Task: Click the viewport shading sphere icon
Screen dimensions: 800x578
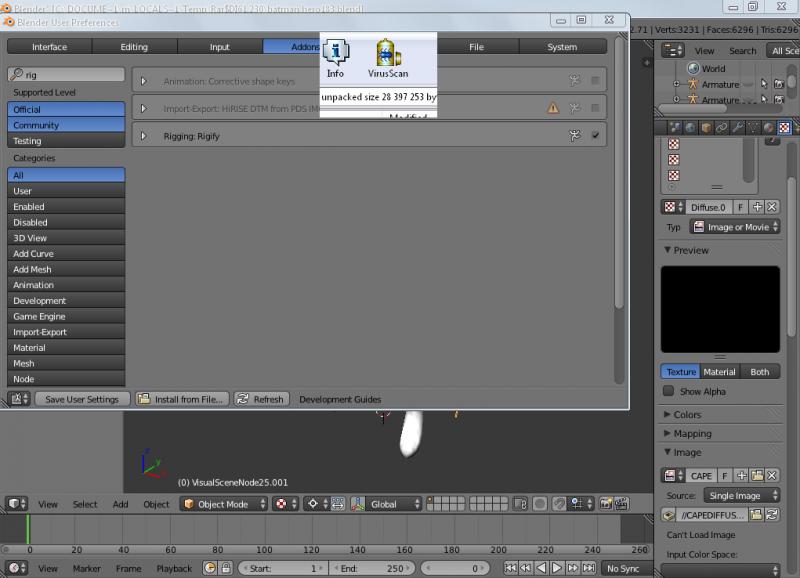Action: click(284, 504)
